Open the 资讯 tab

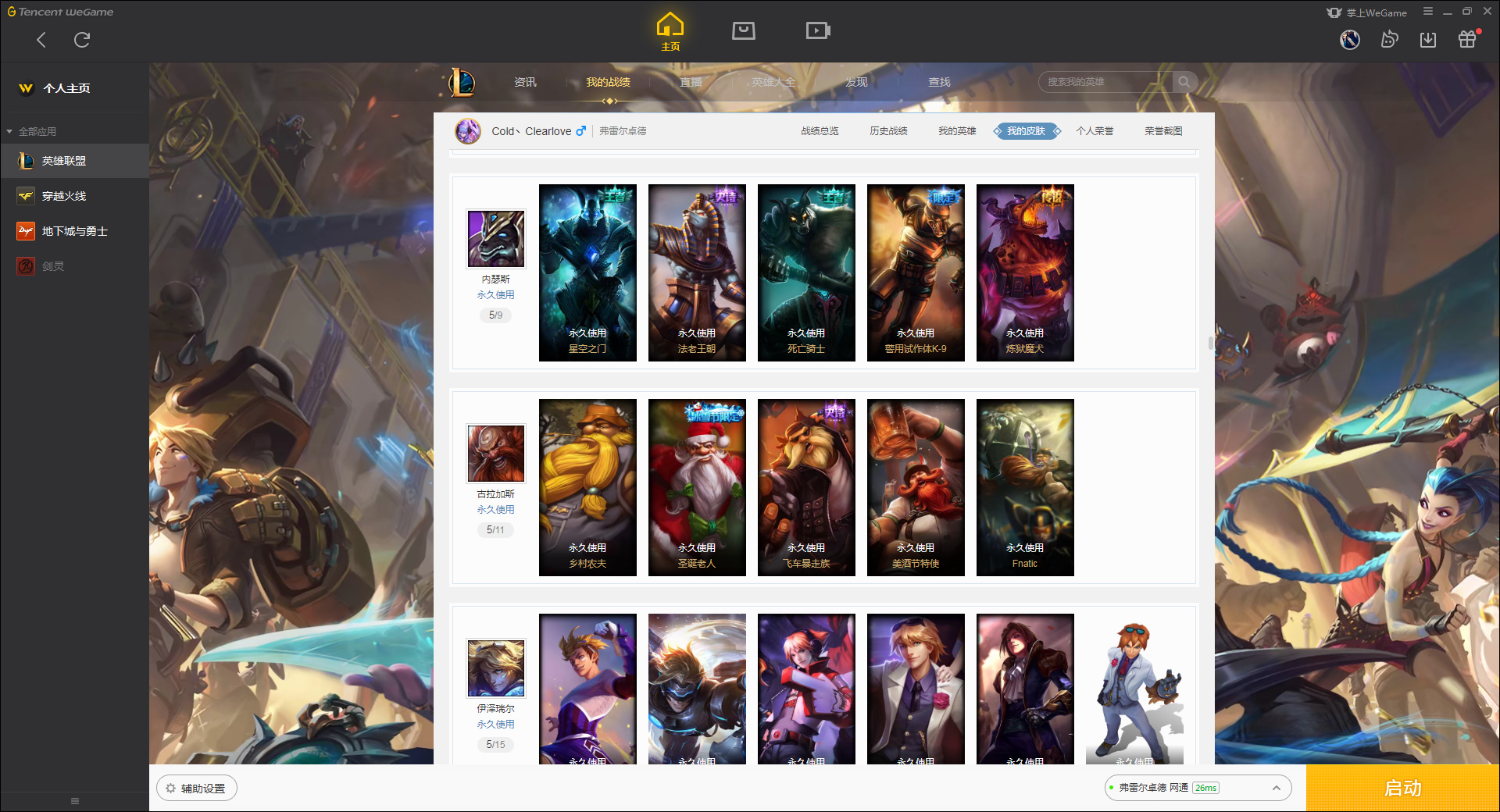(x=525, y=82)
